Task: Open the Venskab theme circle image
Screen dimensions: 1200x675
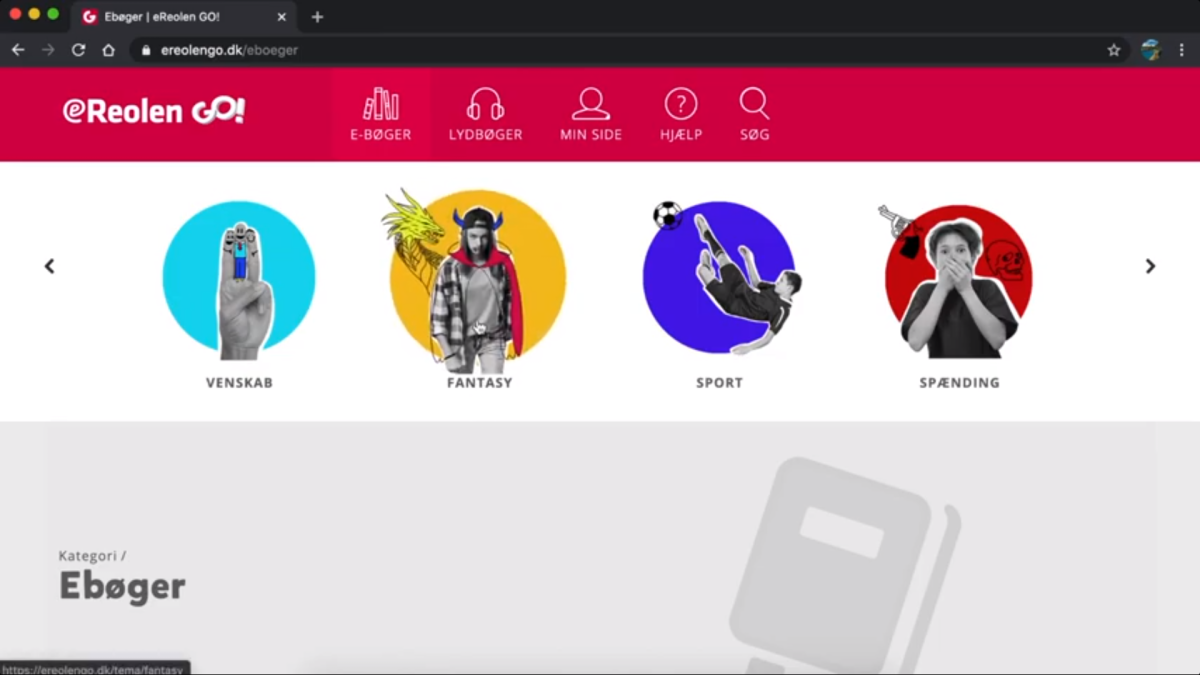Action: [x=239, y=280]
